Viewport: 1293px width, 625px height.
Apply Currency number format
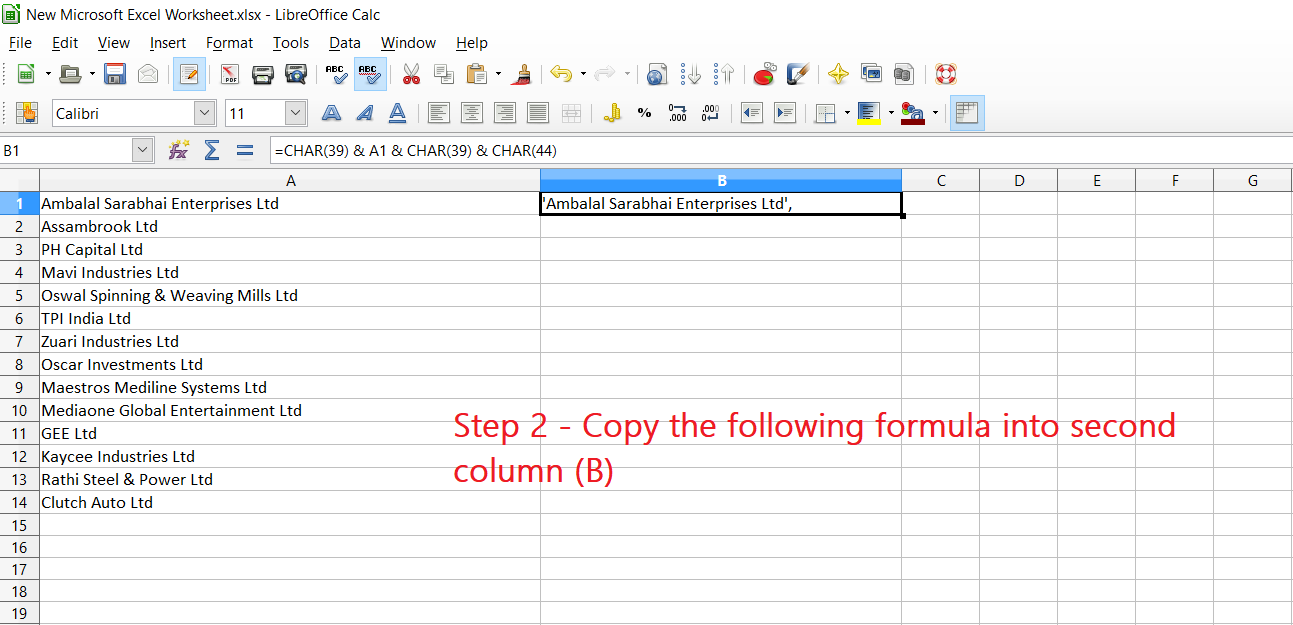612,113
